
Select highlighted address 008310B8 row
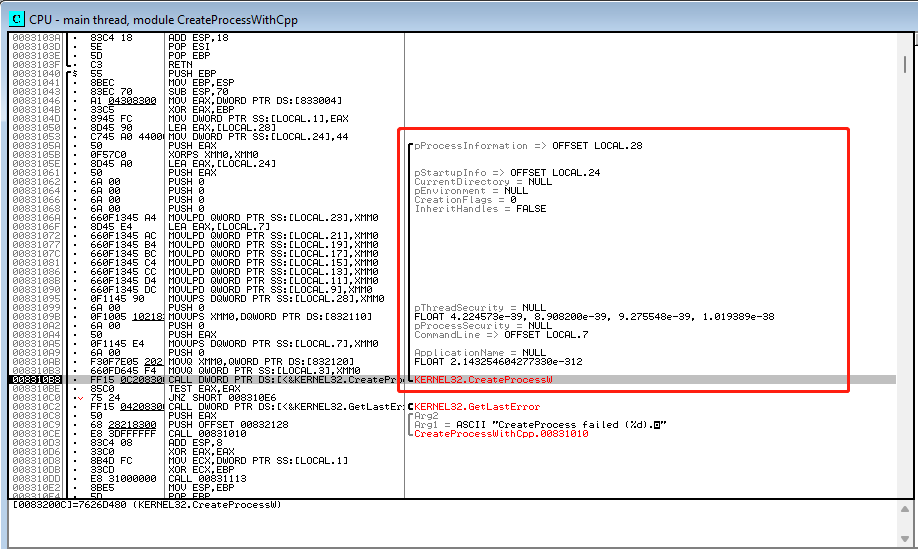click(x=453, y=380)
